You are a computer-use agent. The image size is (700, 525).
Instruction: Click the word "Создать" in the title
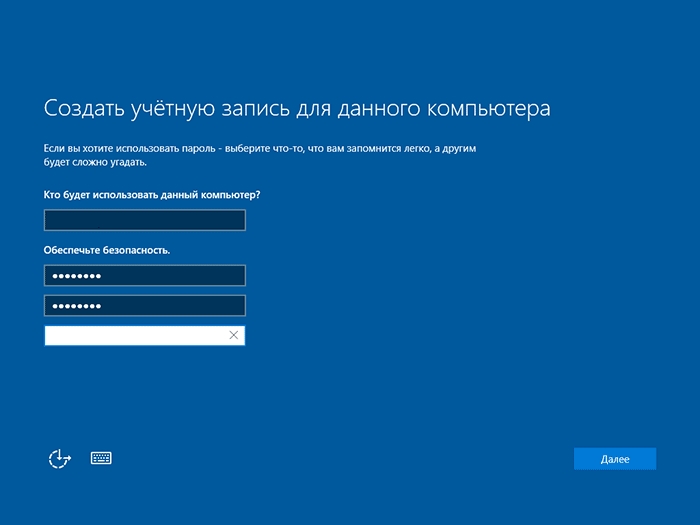point(84,108)
